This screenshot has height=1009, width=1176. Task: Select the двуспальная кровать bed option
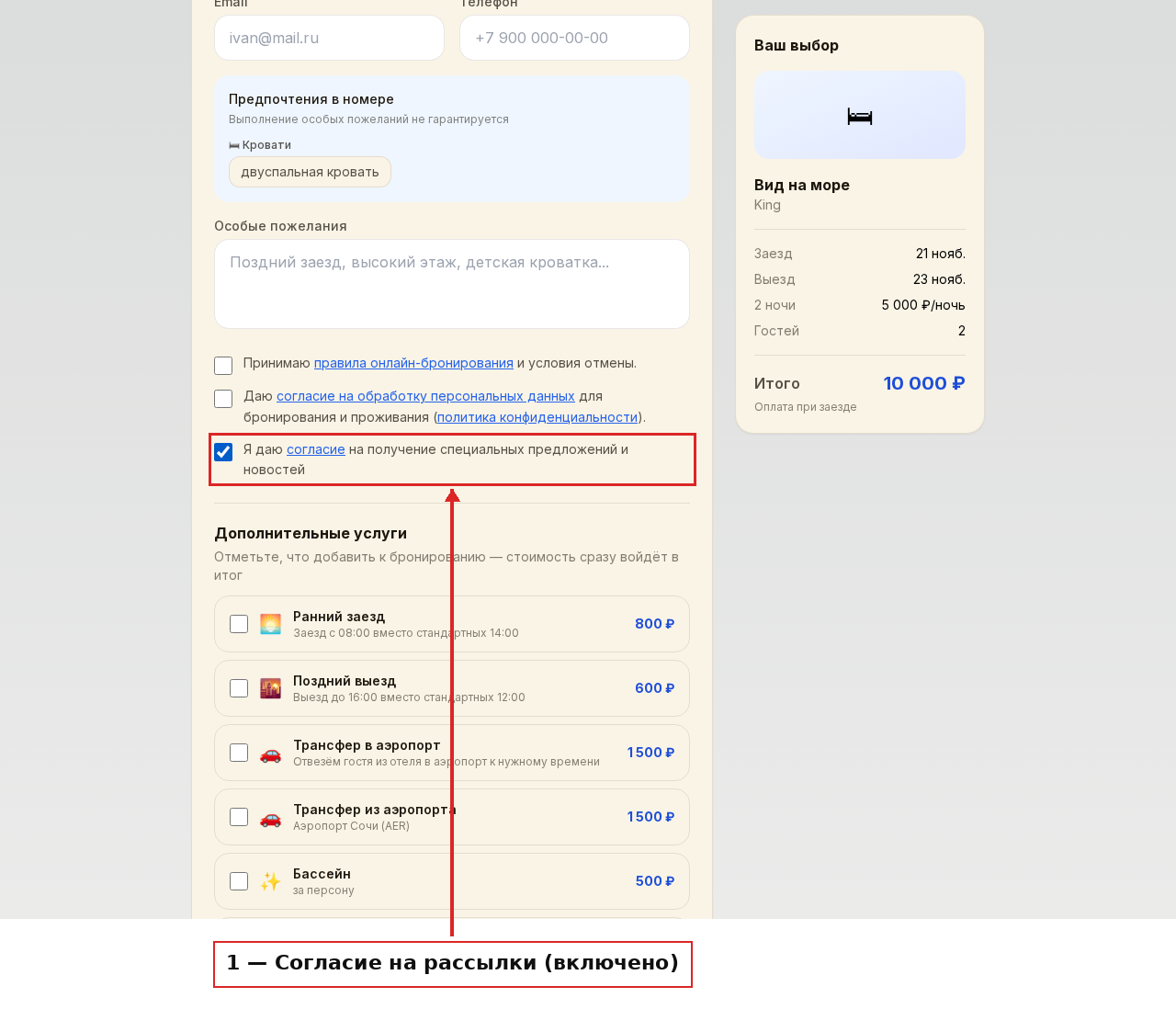coord(310,172)
